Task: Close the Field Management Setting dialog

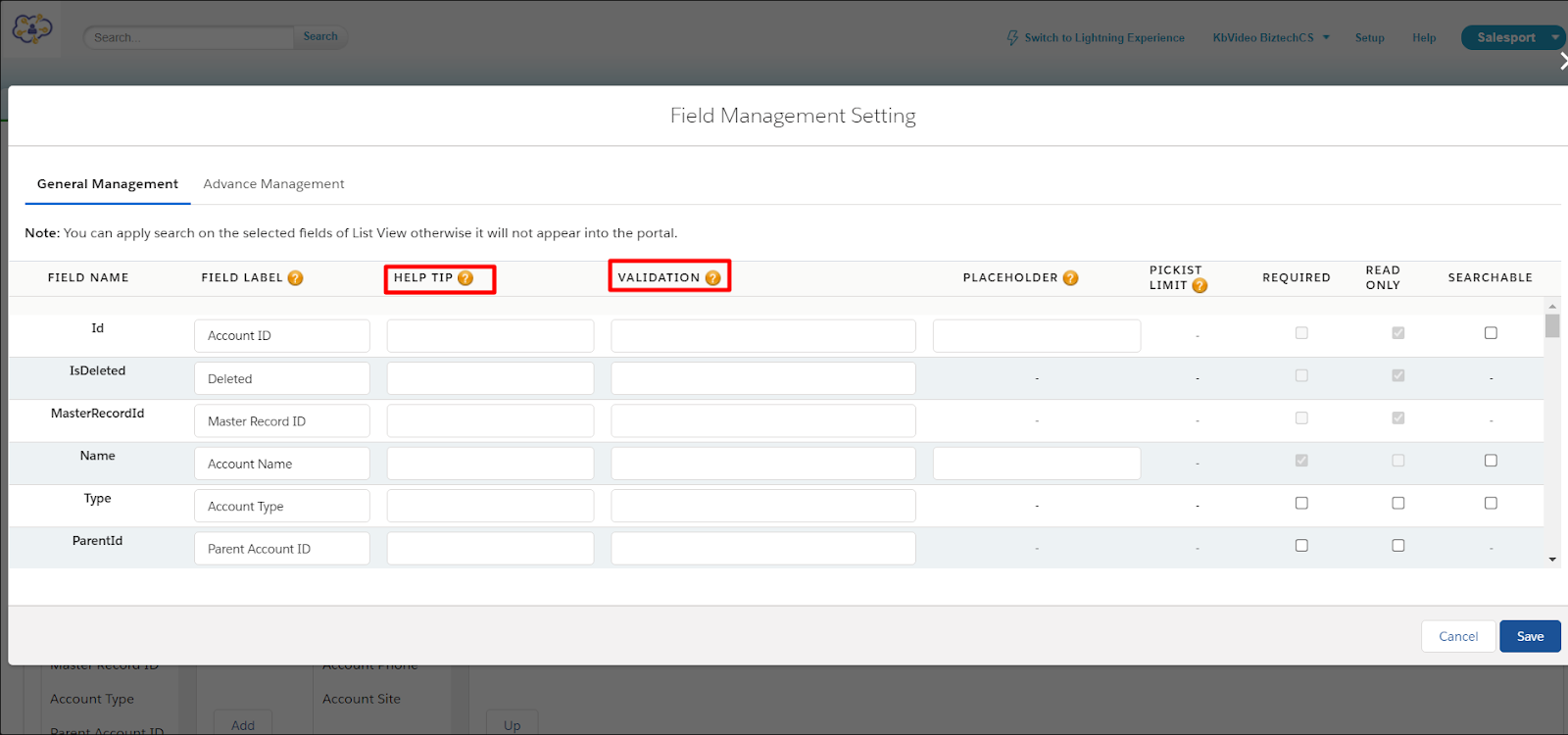Action: pos(1562,62)
